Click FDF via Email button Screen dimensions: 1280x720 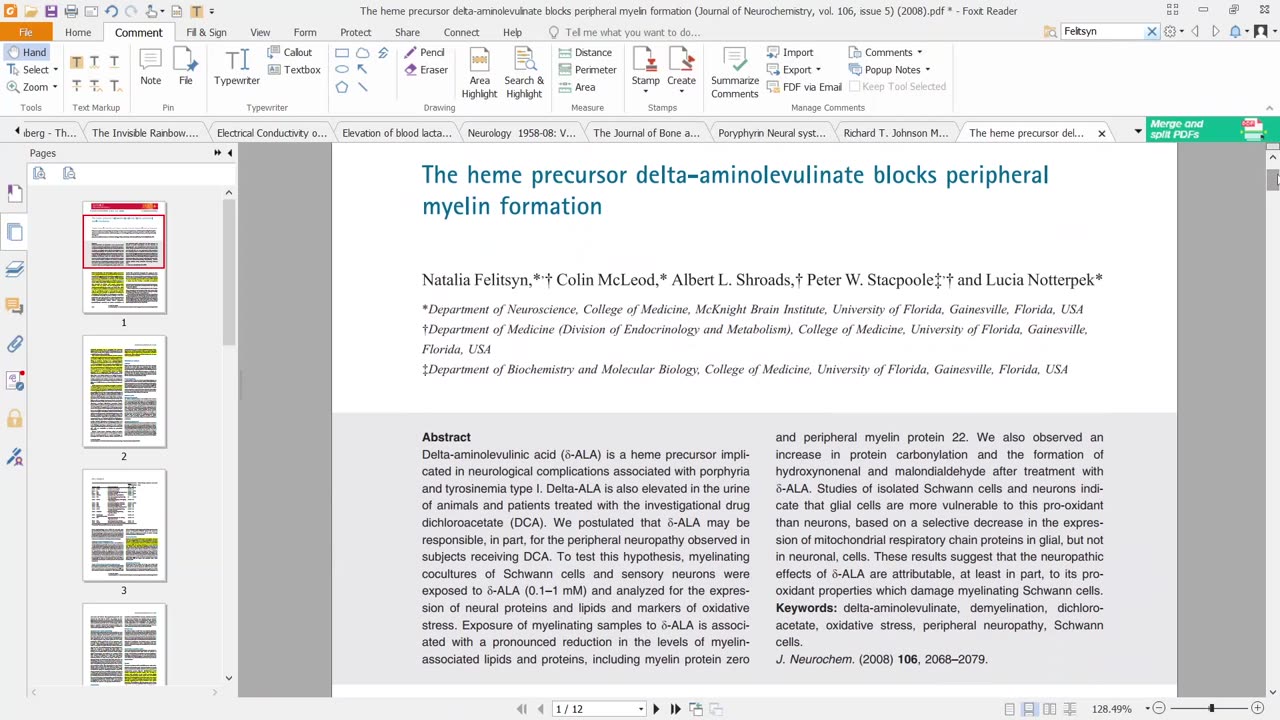805,87
